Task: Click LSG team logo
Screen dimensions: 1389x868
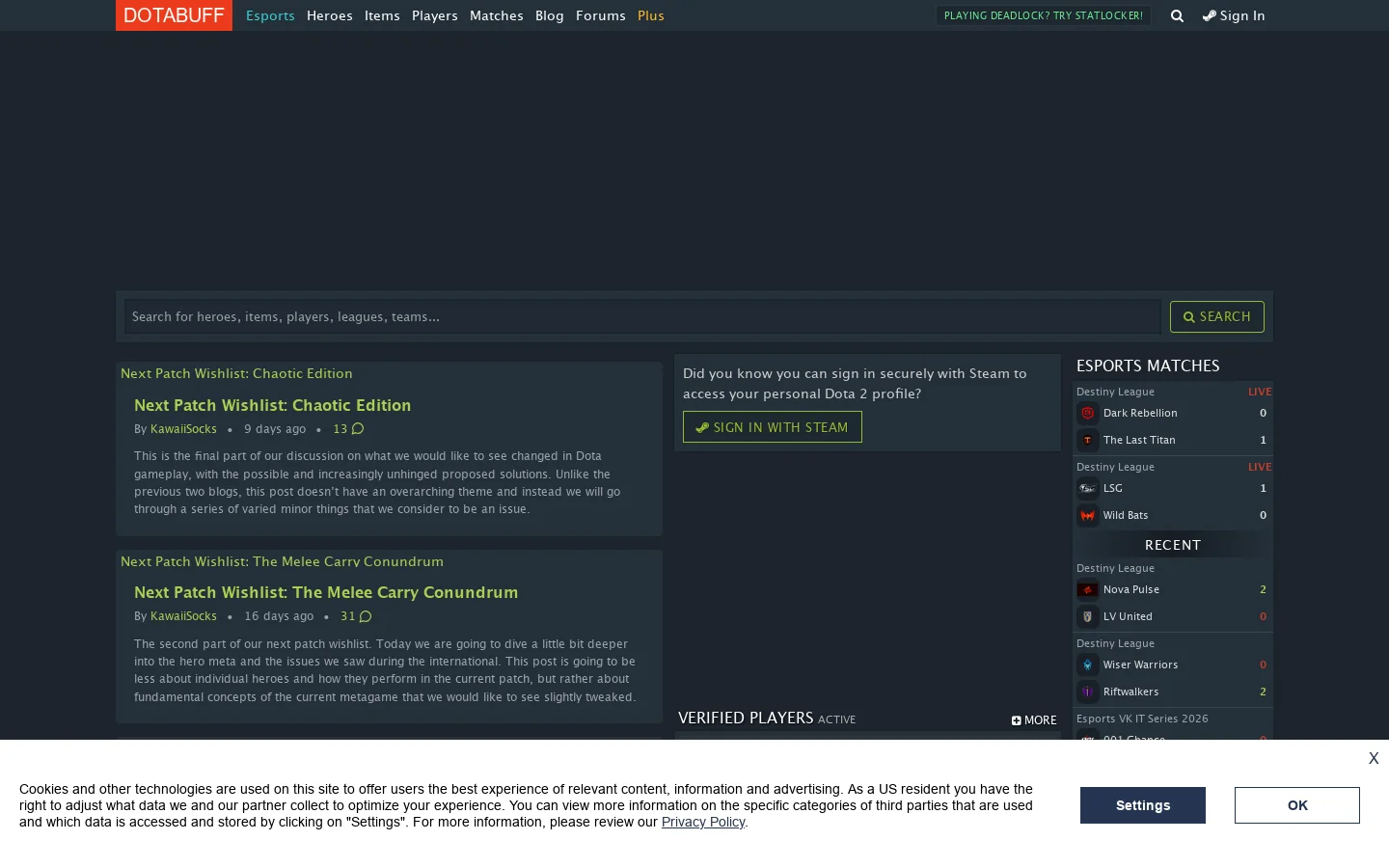Action: 1088,488
